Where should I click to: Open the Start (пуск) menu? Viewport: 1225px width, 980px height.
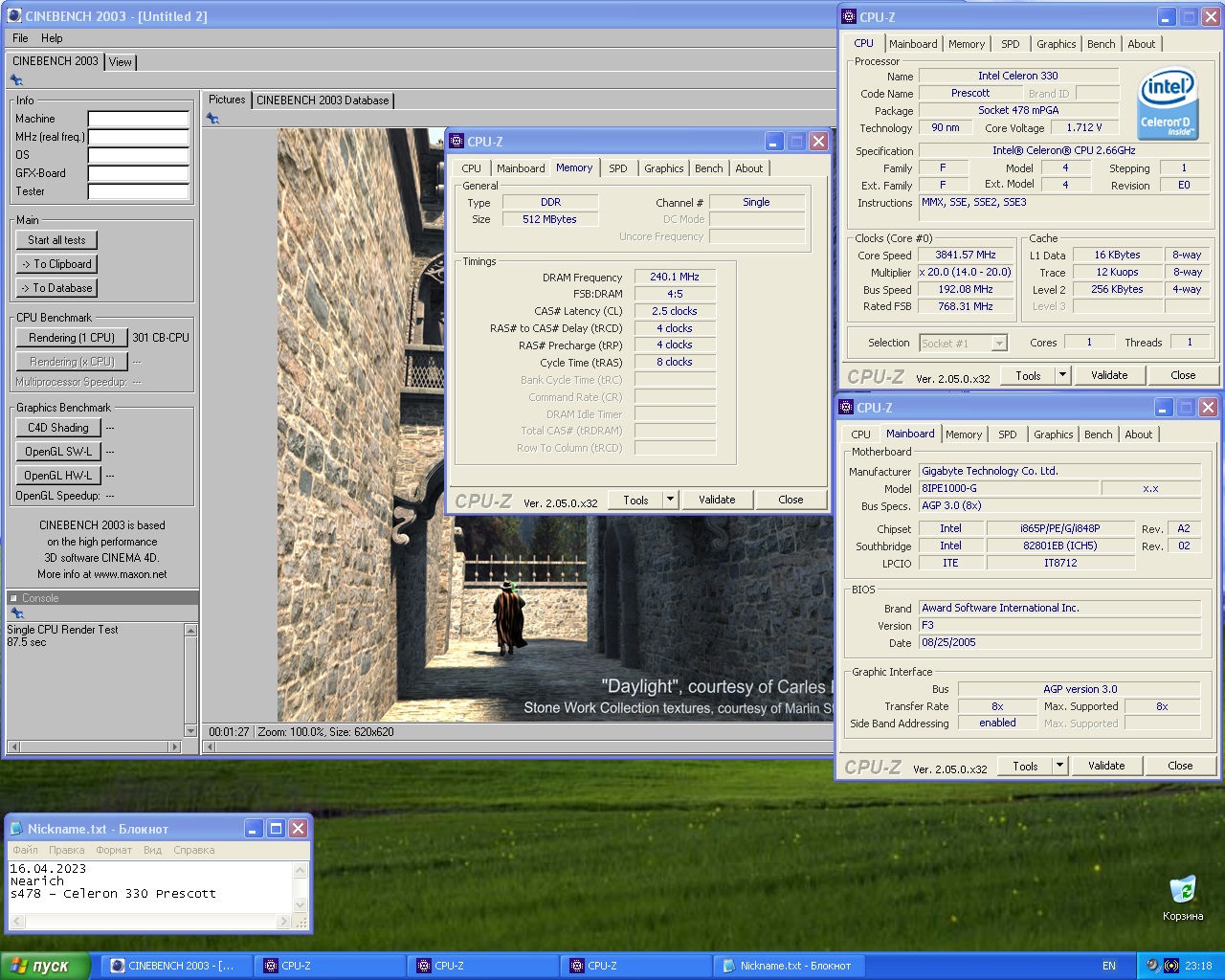pos(45,966)
